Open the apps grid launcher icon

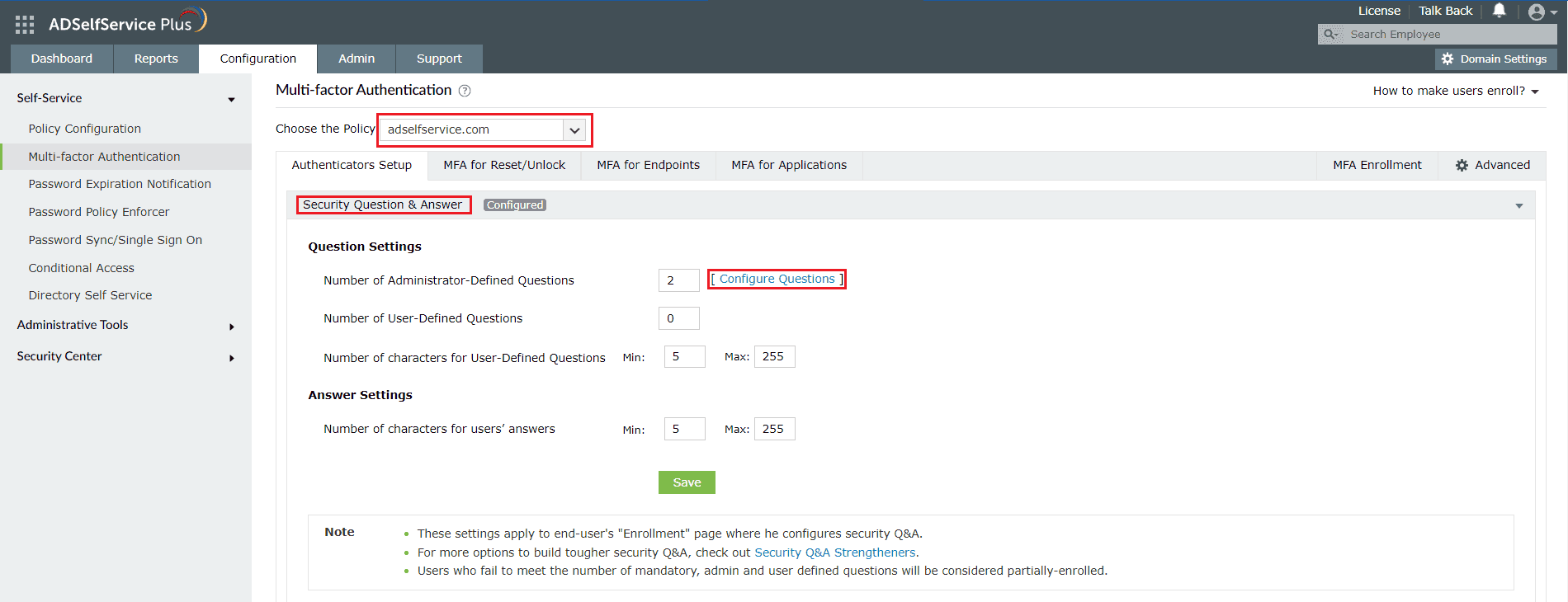click(25, 25)
